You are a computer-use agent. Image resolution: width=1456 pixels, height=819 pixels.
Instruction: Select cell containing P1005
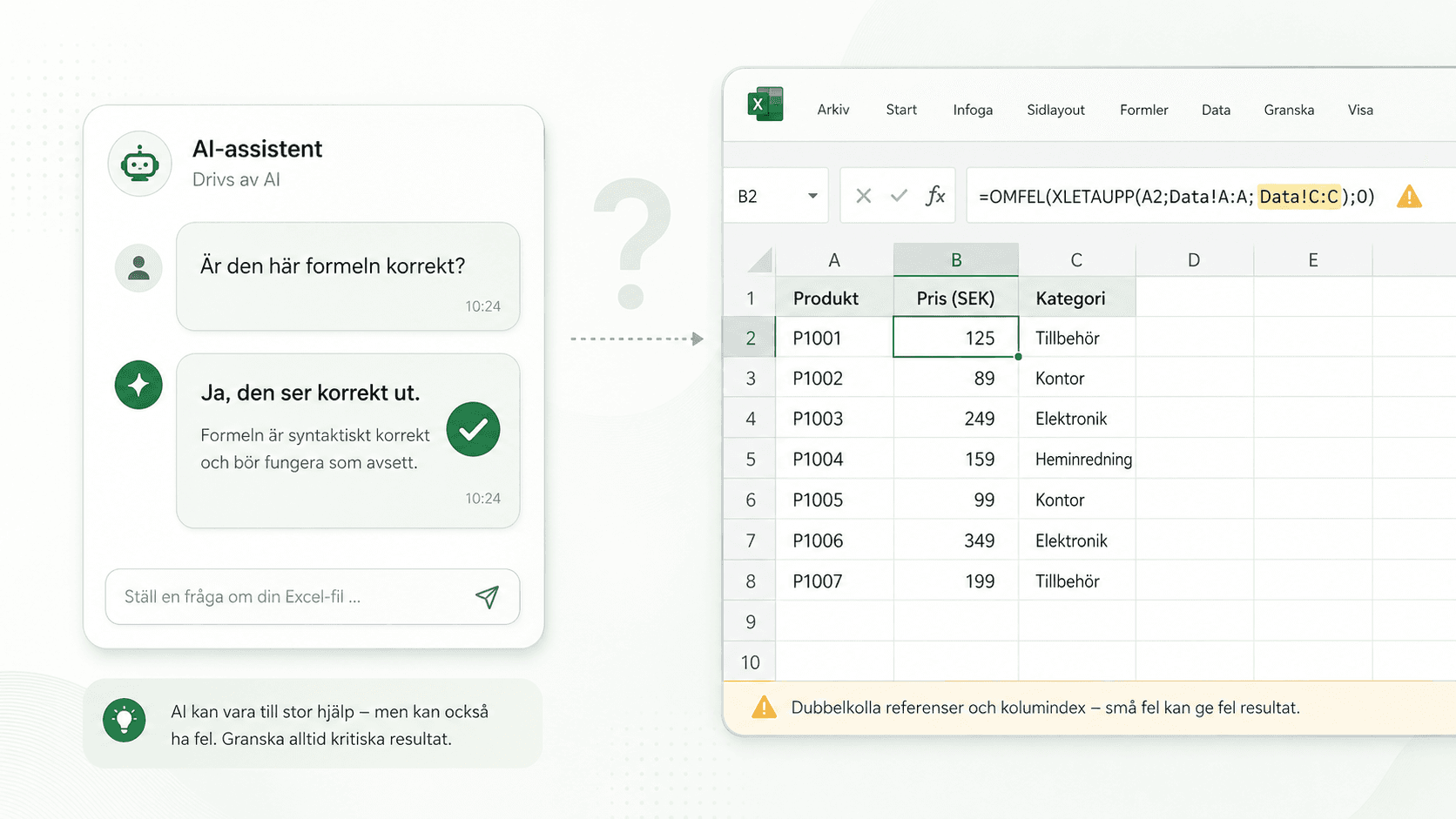(834, 500)
